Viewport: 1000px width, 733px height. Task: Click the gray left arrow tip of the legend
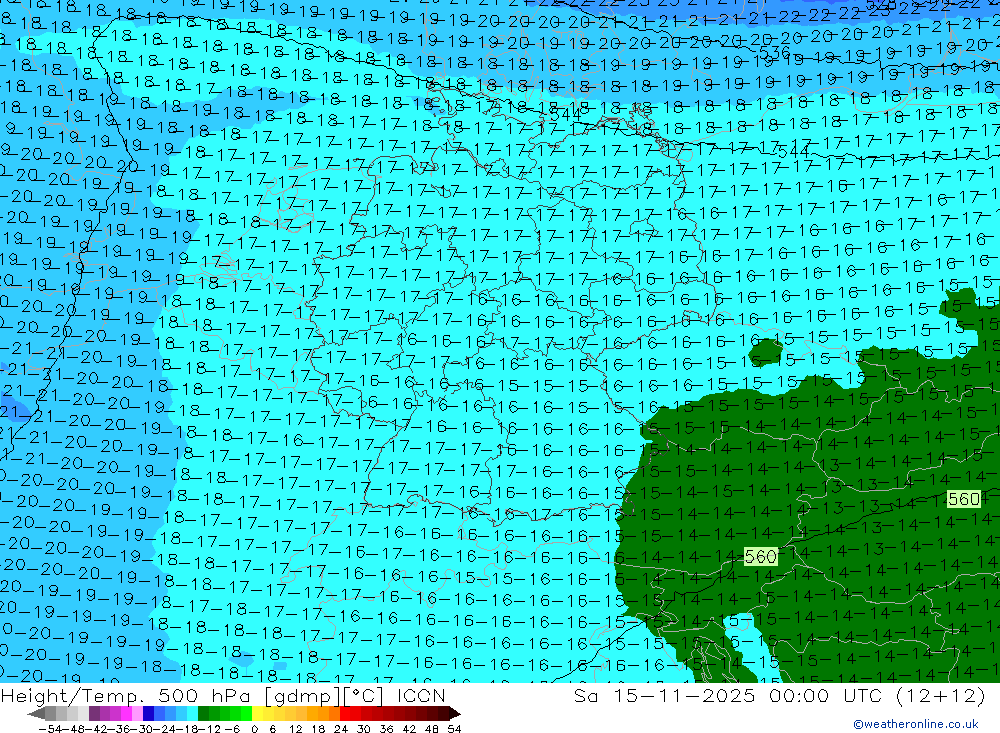click(36, 714)
